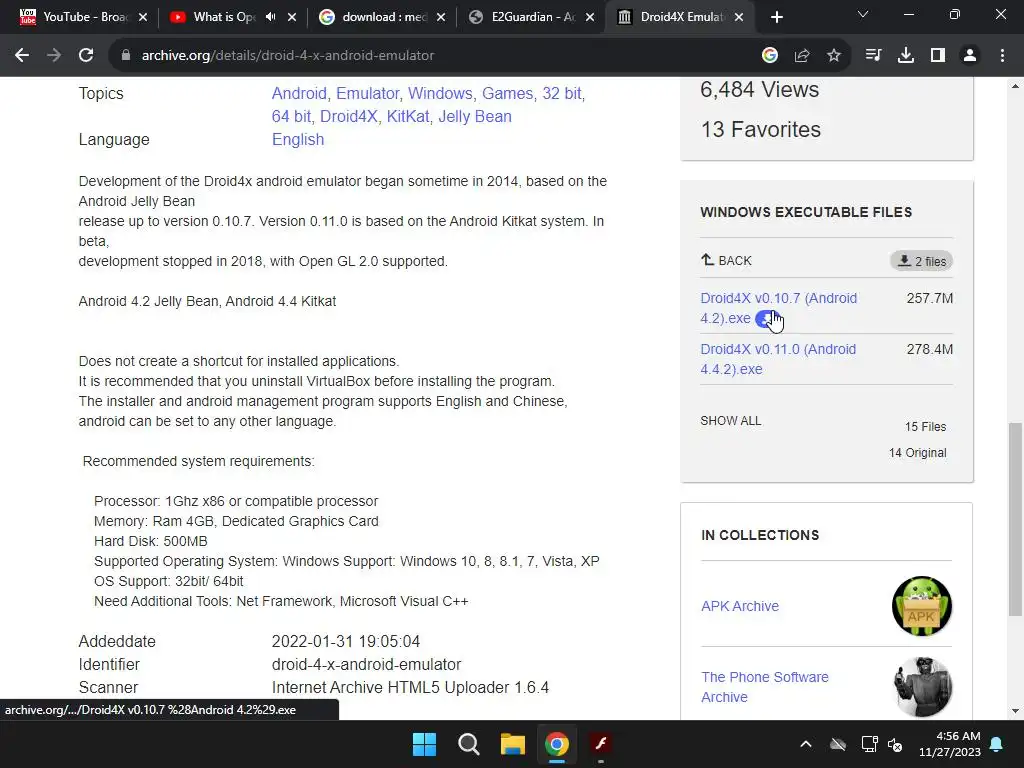The image size is (1024, 768).
Task: Click the download icon beside 4.2).exe
Action: [766, 319]
